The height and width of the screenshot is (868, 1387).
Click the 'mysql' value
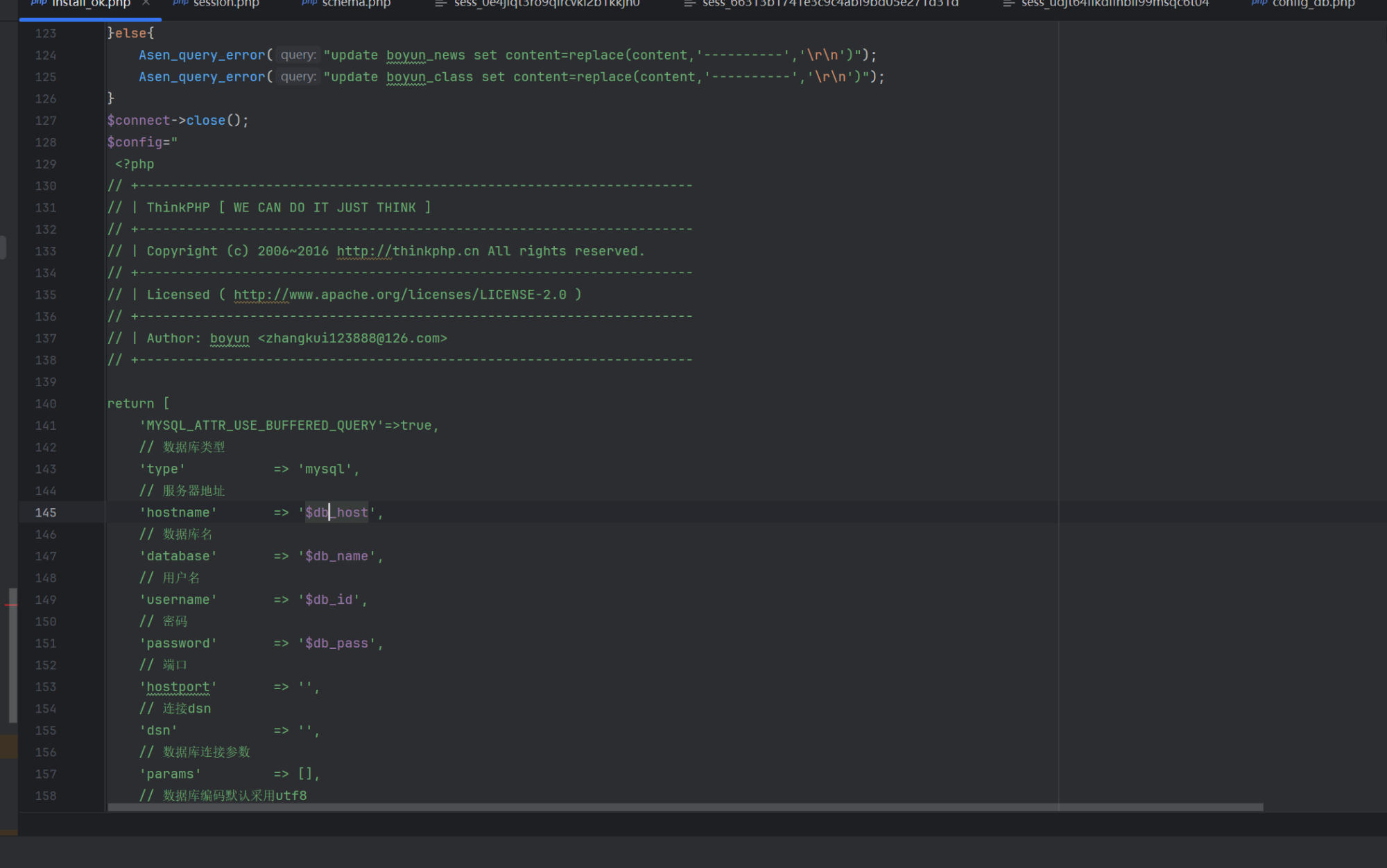click(x=325, y=469)
